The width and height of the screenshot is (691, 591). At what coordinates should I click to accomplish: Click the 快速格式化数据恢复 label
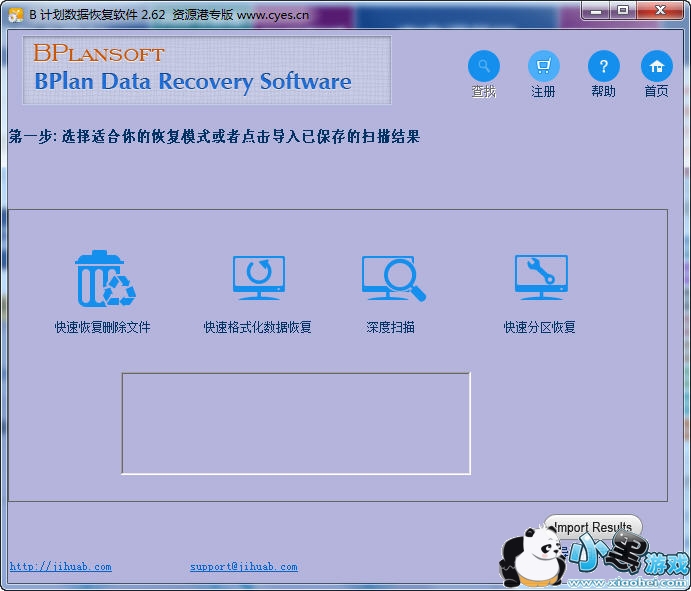[257, 327]
